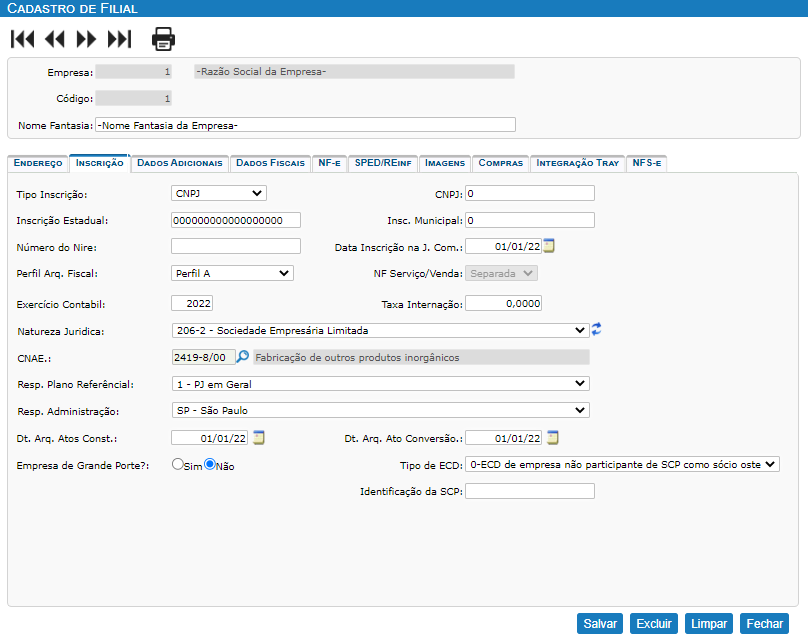The height and width of the screenshot is (642, 808).
Task: Click the Limpar button
Action: 709,623
